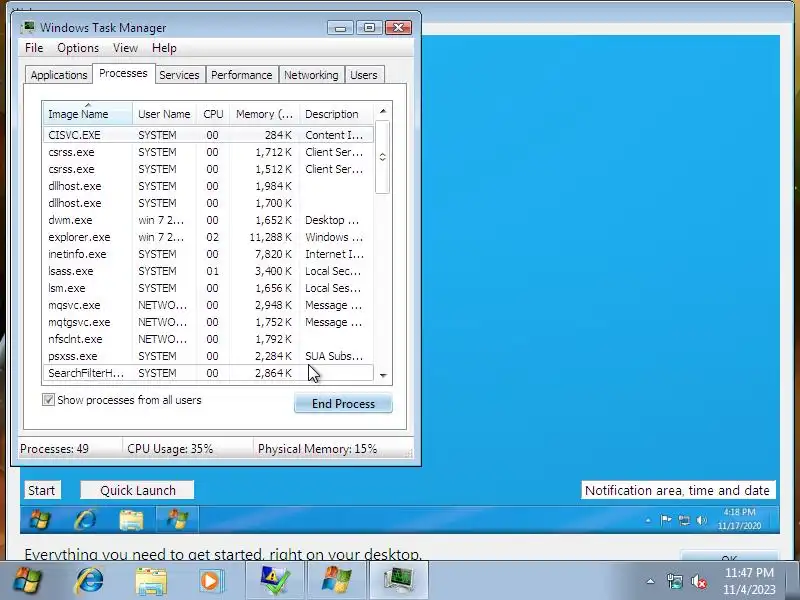
Task: Open the File menu
Action: (x=34, y=48)
